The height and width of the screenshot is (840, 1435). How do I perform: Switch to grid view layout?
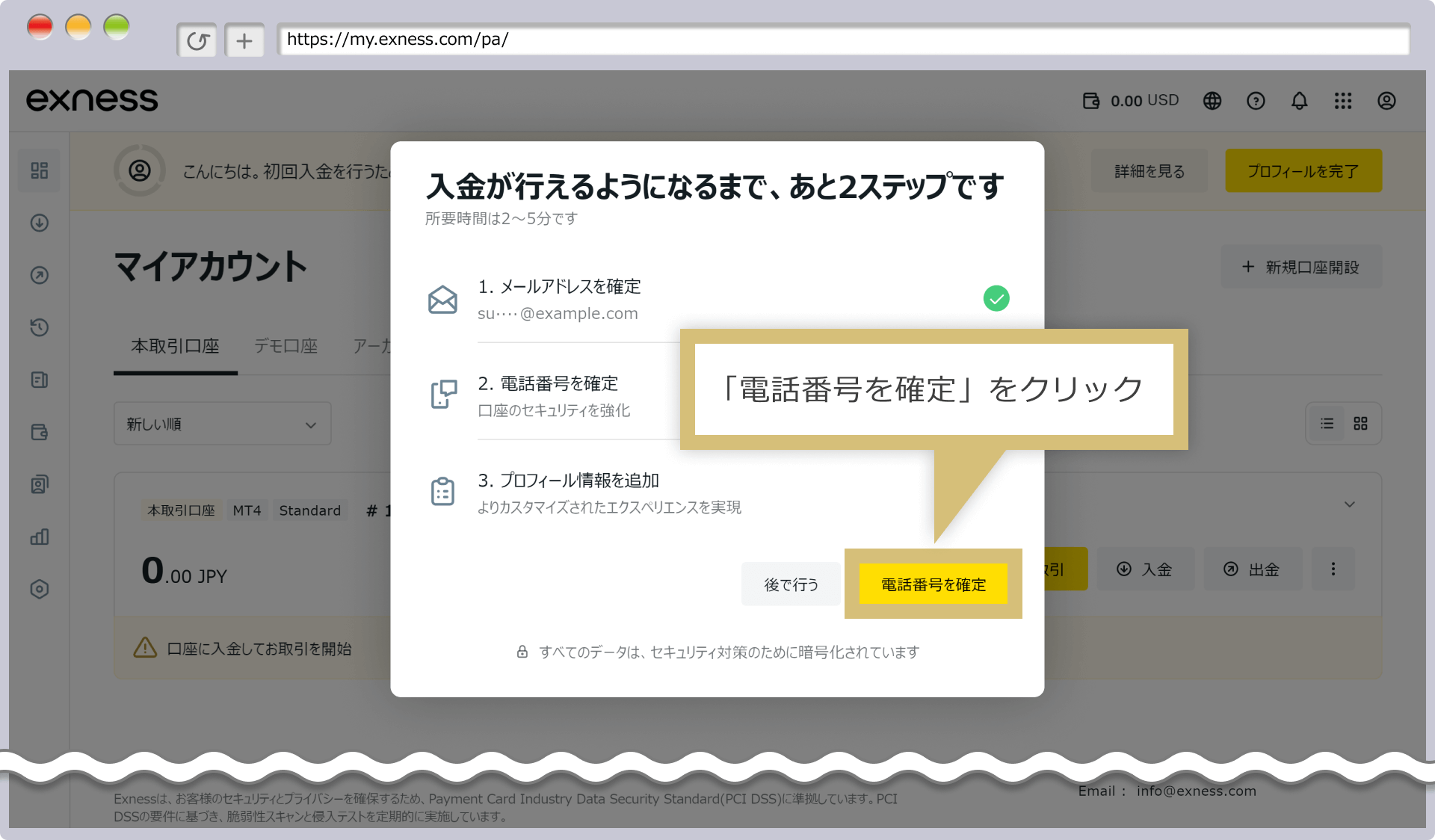tap(1361, 424)
